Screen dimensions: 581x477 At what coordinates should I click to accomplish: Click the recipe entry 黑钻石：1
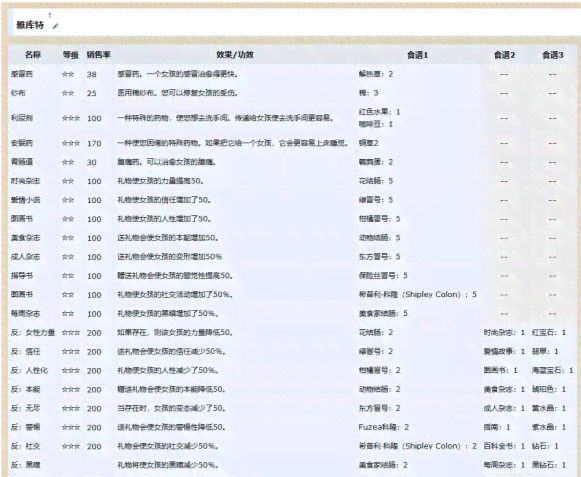pyautogui.click(x=549, y=465)
